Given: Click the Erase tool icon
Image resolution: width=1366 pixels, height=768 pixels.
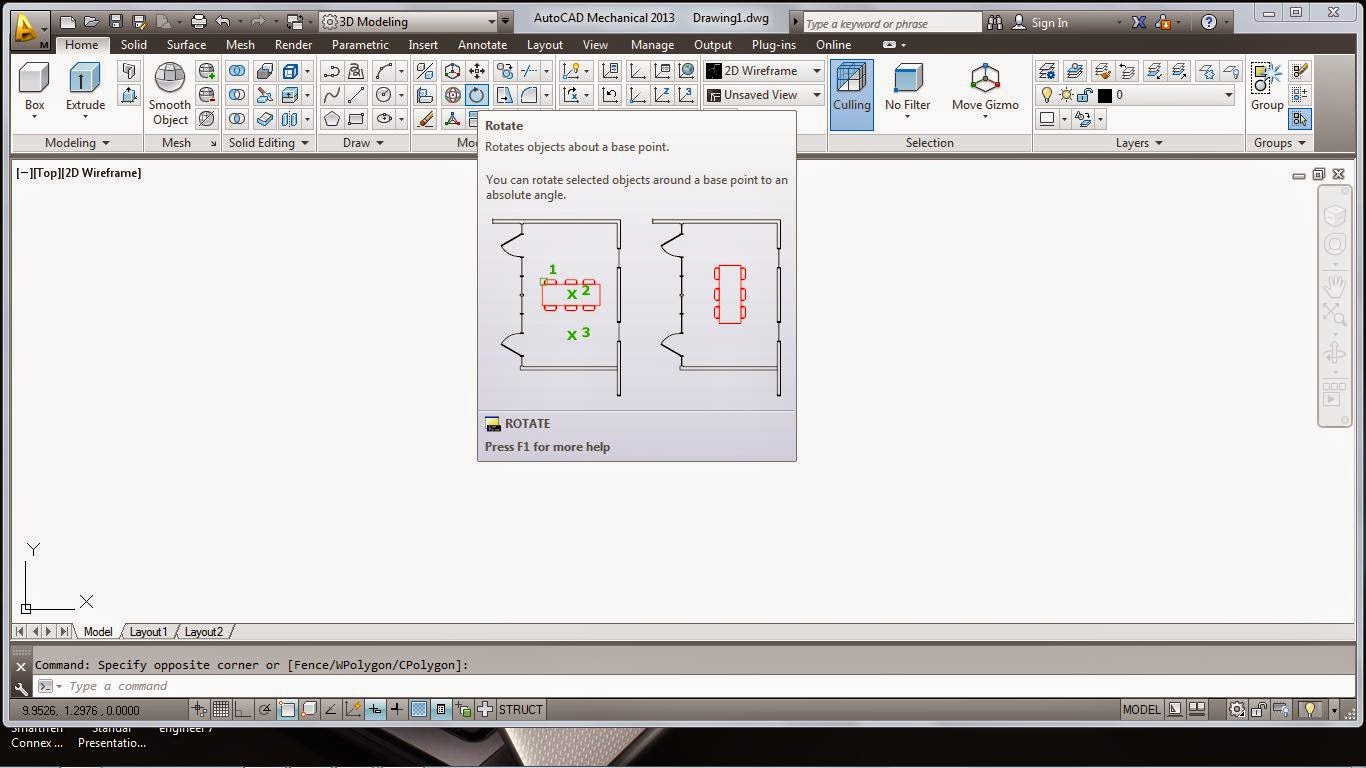Looking at the screenshot, I should pyautogui.click(x=425, y=119).
